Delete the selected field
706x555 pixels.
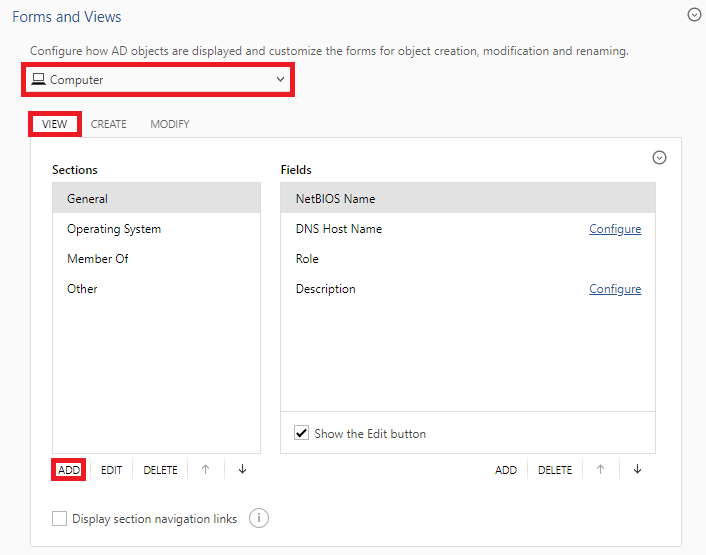555,470
